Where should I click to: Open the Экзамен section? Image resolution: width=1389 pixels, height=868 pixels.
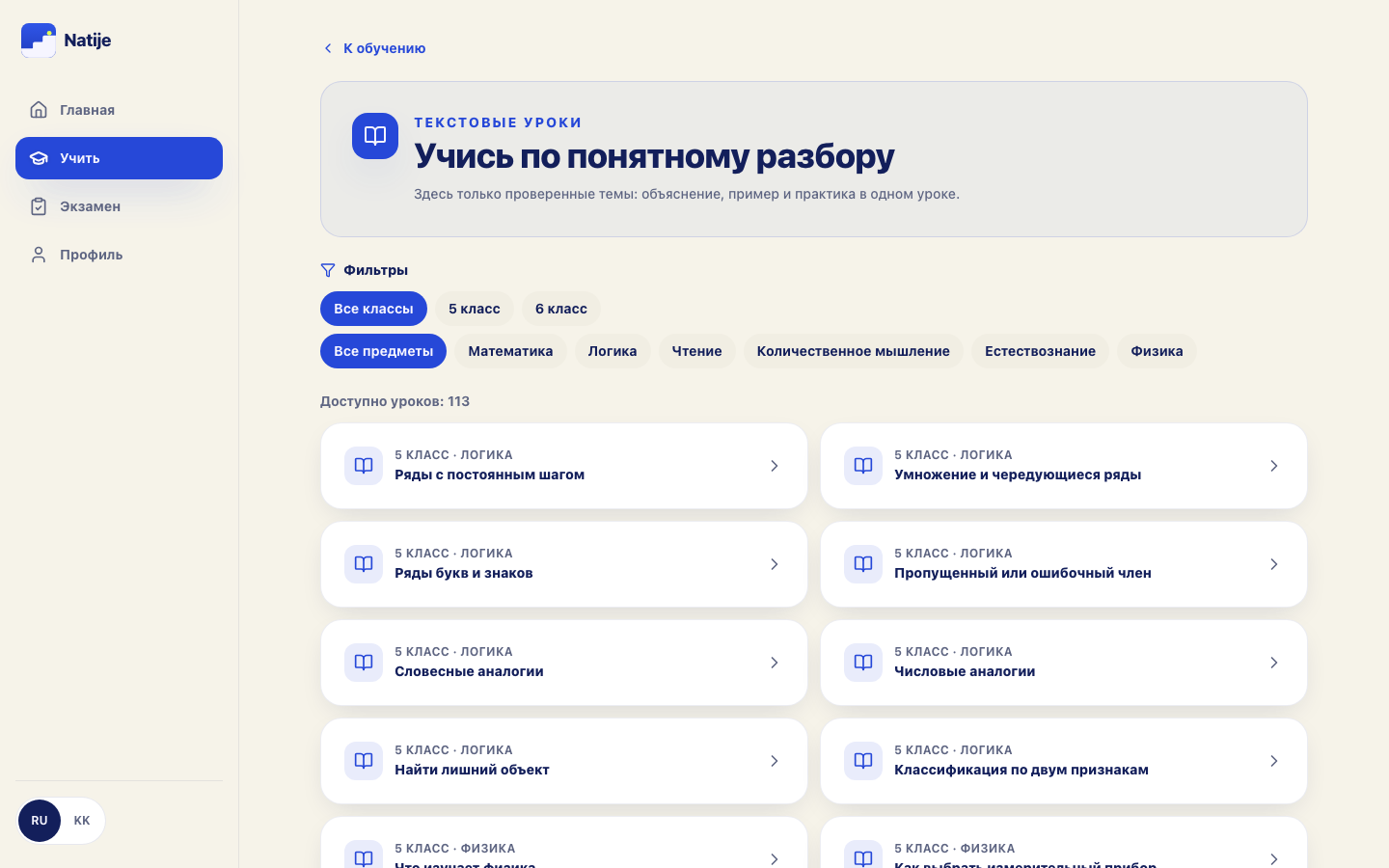tap(119, 206)
